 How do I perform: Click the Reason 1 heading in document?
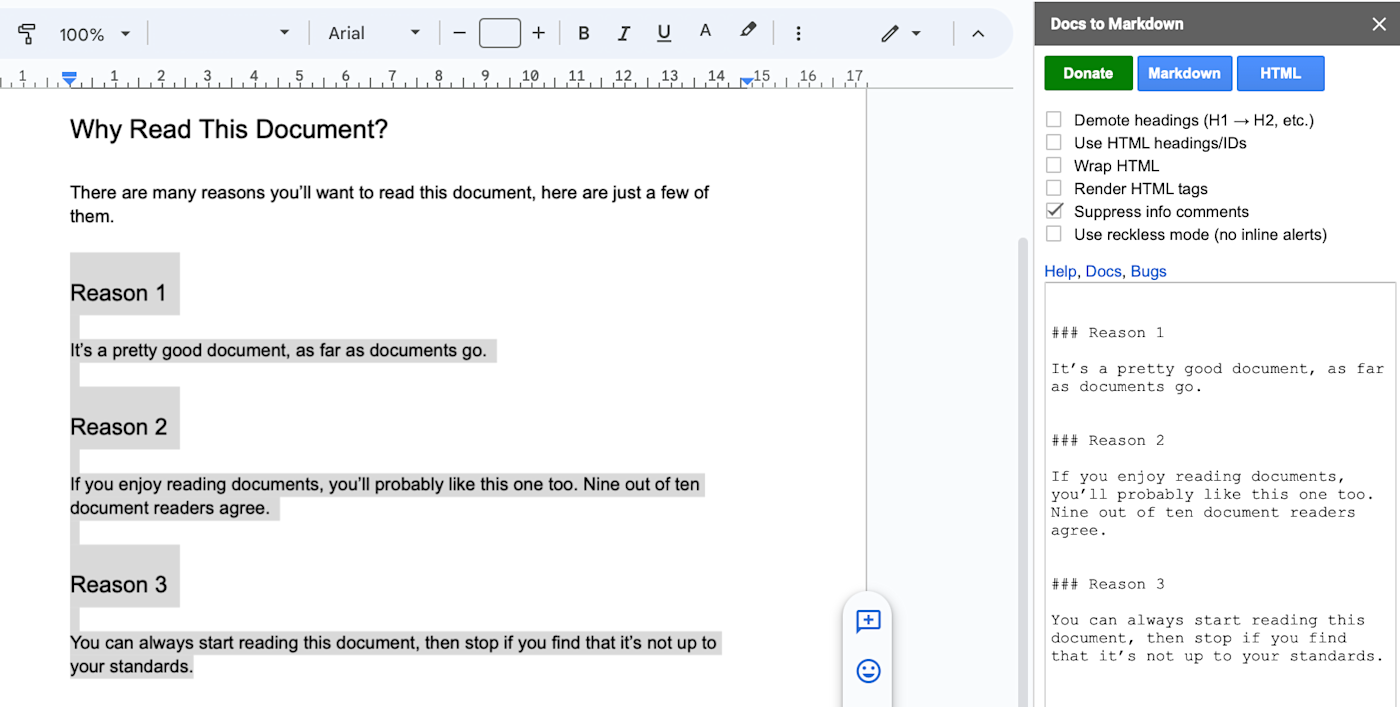(118, 293)
